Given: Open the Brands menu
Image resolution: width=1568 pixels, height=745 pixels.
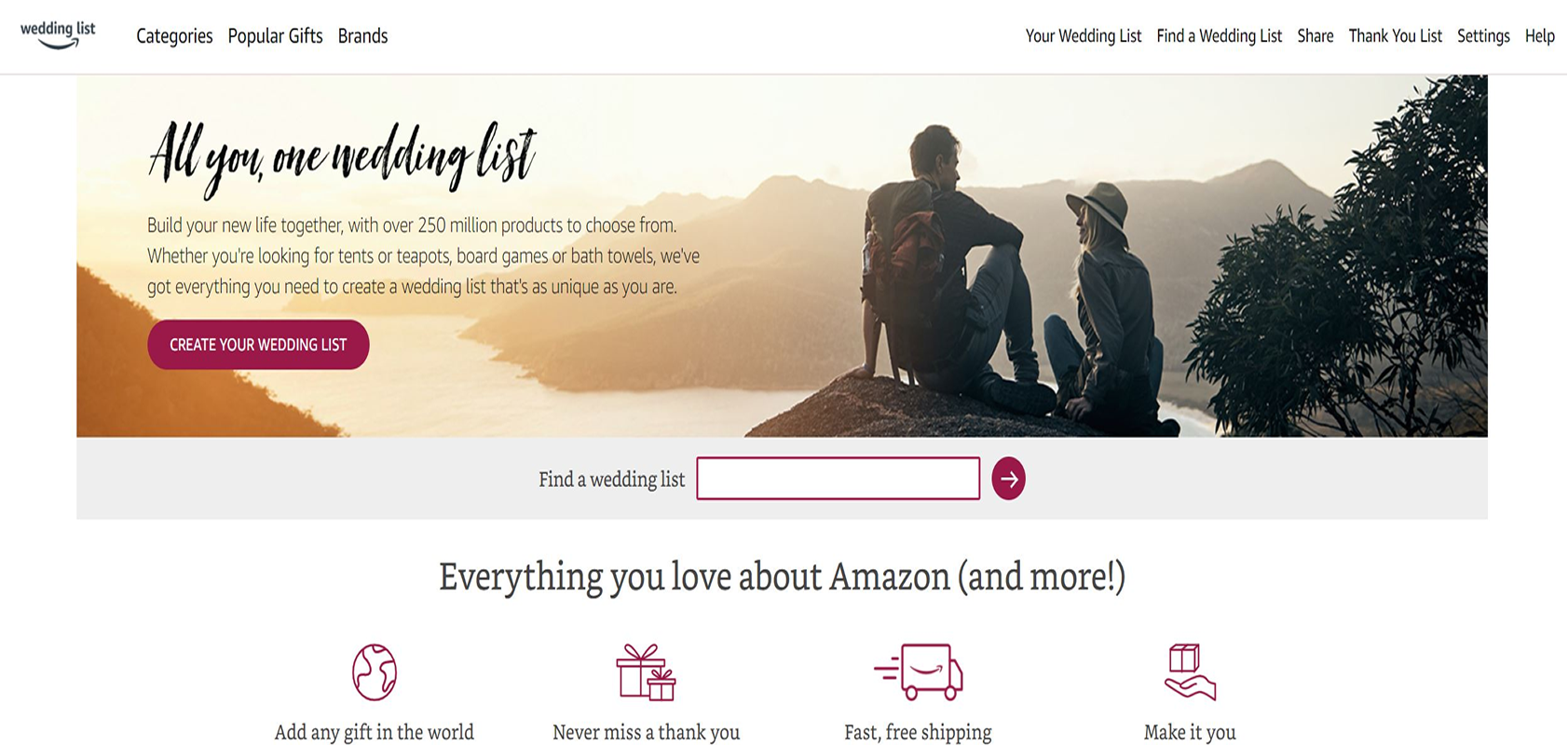Looking at the screenshot, I should (362, 36).
